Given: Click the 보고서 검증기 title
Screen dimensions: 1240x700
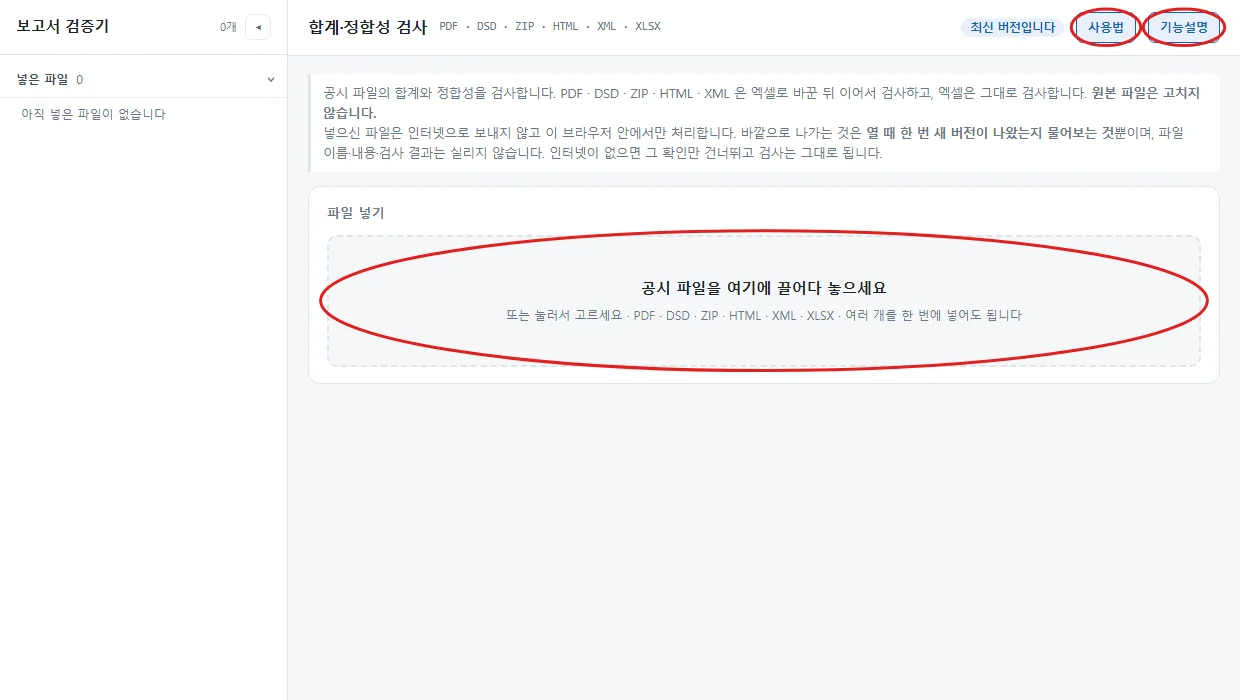Looking at the screenshot, I should (63, 27).
